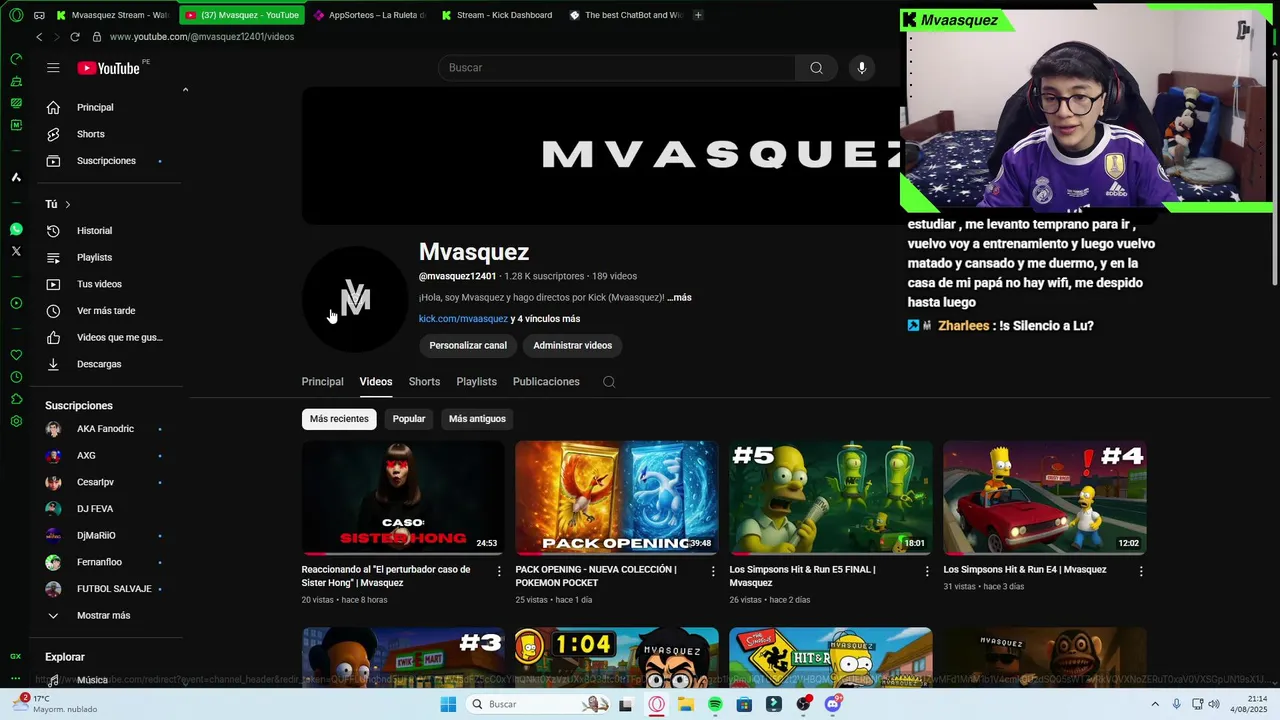The image size is (1280, 720).
Task: Open Aria AI icon in Opera sidebar
Action: tap(16, 177)
